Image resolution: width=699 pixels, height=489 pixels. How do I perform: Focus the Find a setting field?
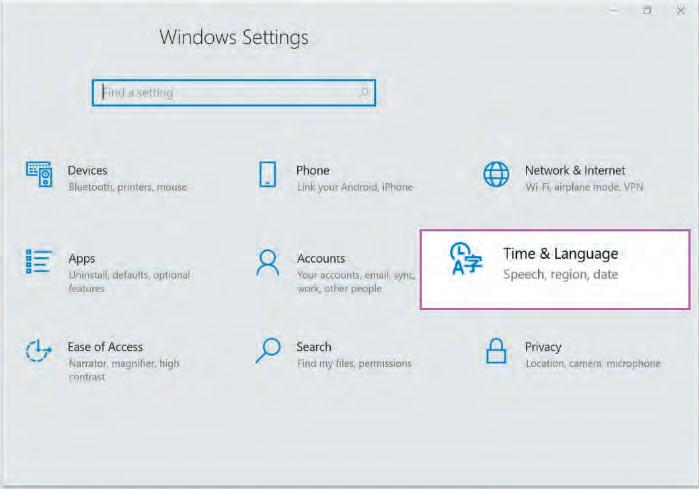click(234, 93)
